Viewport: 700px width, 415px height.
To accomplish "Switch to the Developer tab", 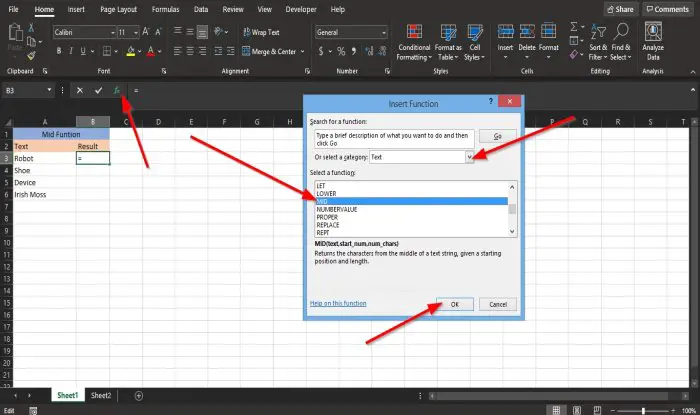I will (x=301, y=9).
